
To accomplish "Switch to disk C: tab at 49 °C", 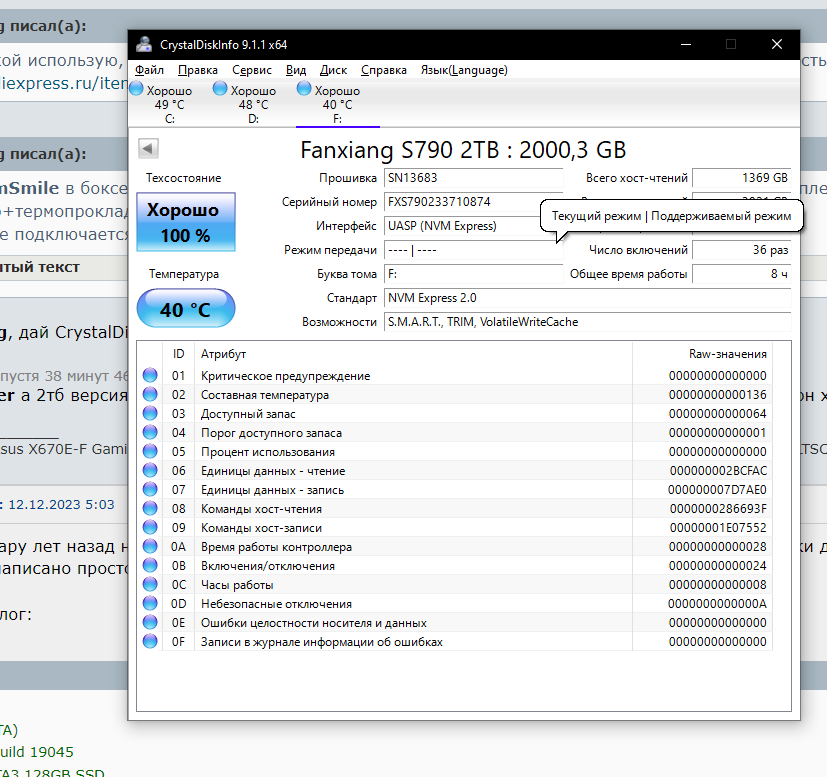I will tap(170, 104).
